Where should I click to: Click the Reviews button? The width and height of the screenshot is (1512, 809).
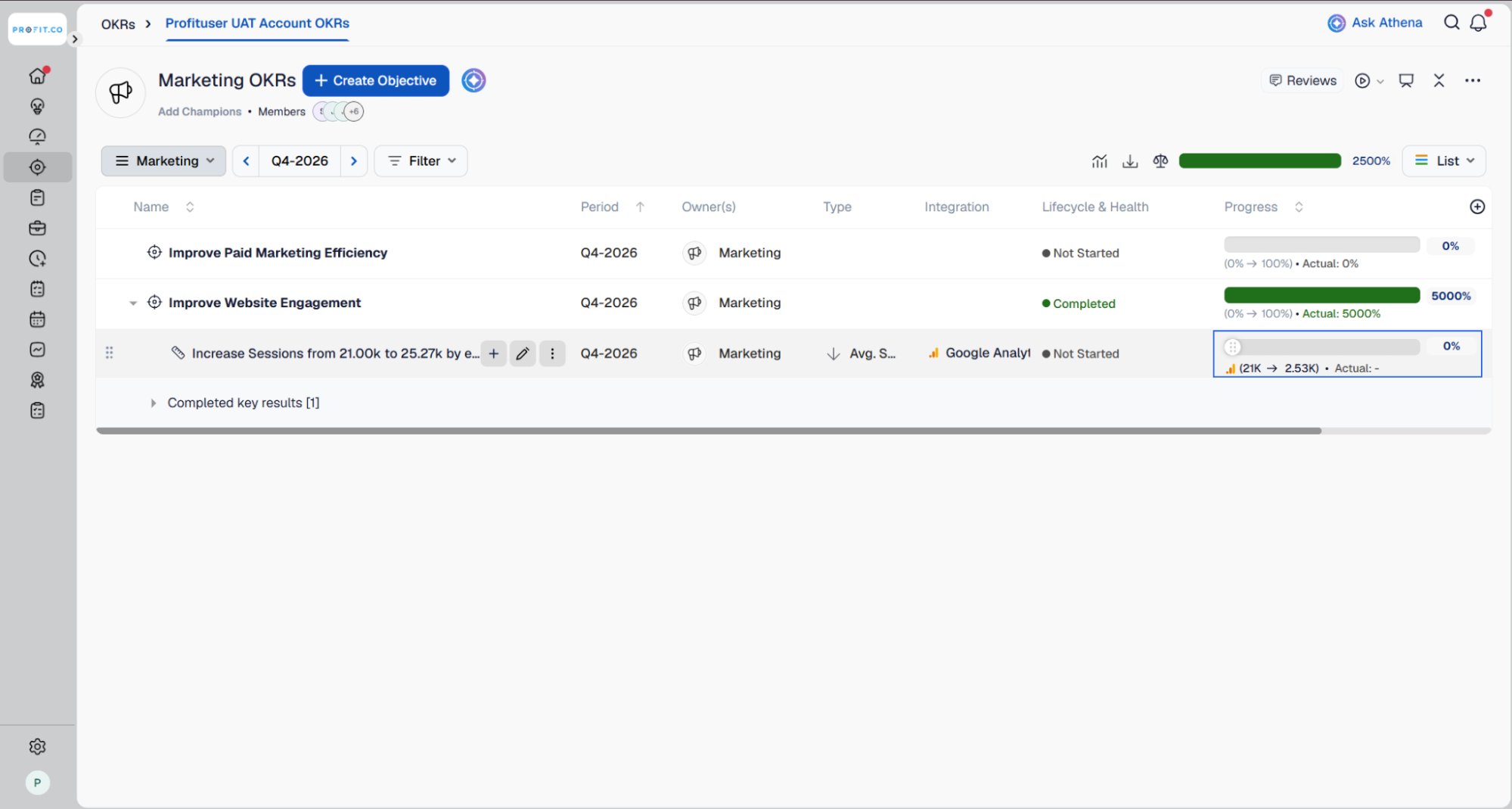click(x=1302, y=80)
